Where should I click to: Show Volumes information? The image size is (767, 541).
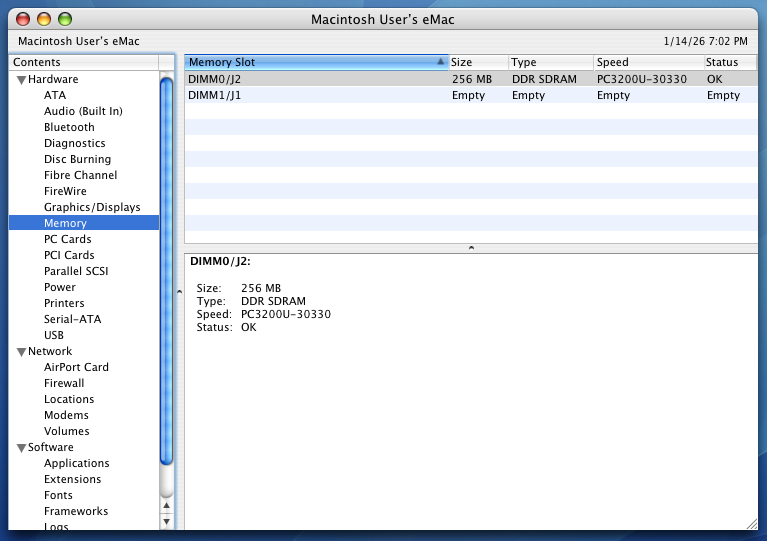[67, 431]
